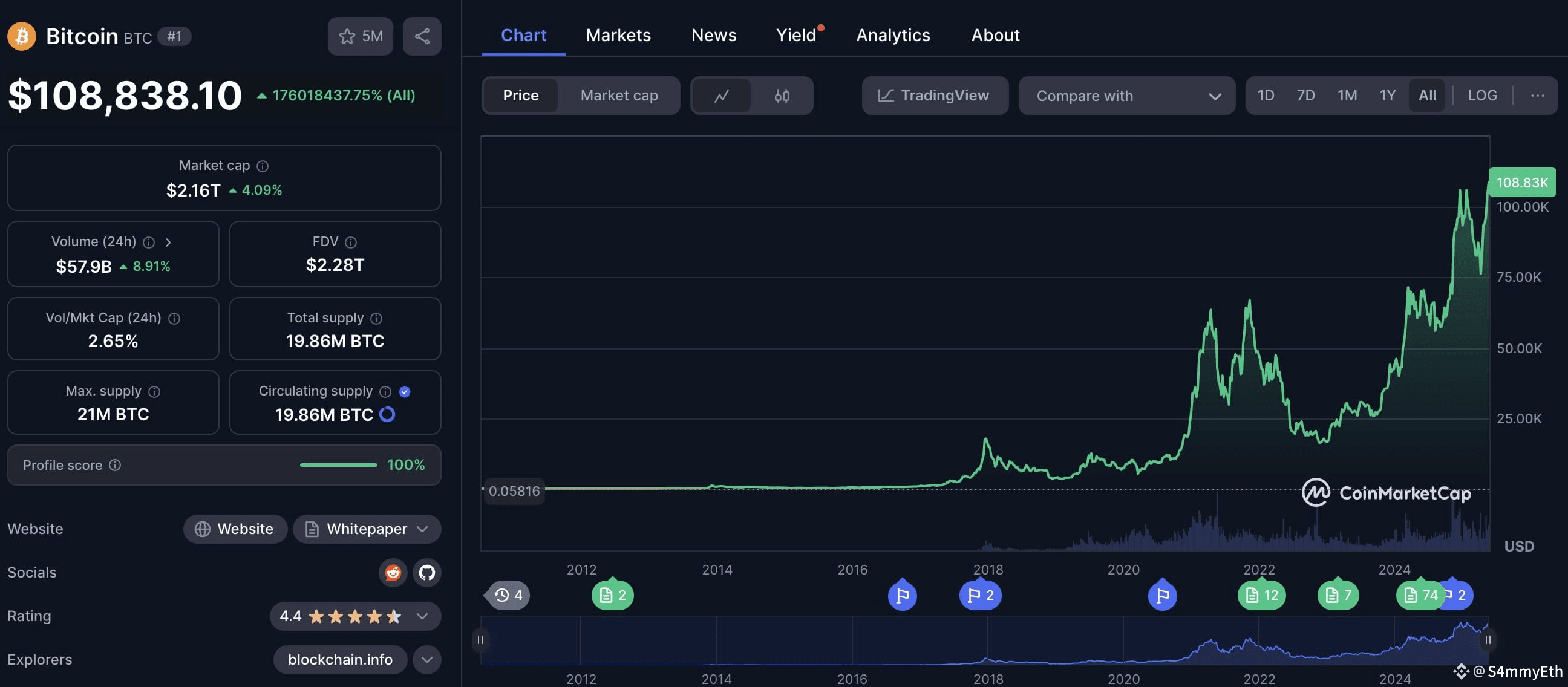Image resolution: width=1568 pixels, height=687 pixels.
Task: Click the $2.28T FDV value
Action: [x=335, y=265]
